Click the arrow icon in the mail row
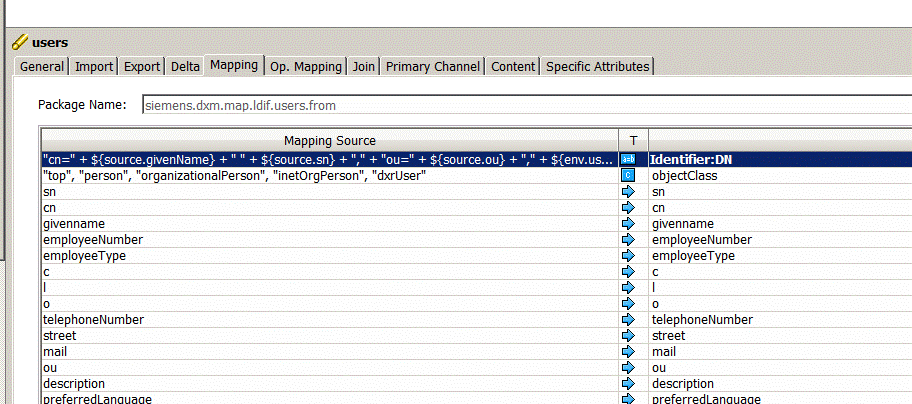 tap(629, 351)
